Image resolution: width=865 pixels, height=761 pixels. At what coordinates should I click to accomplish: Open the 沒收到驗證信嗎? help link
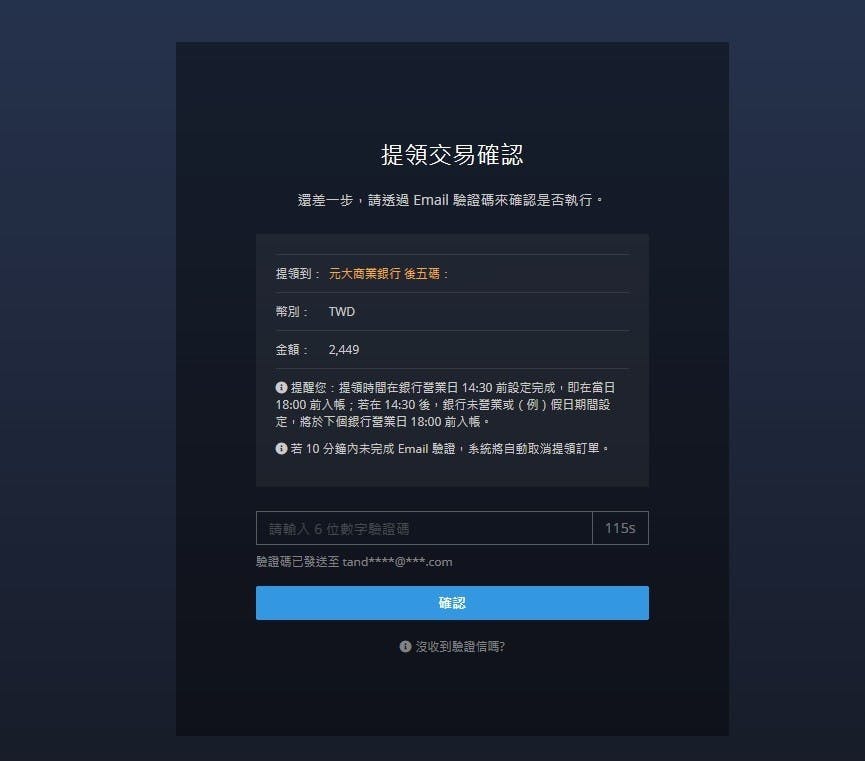click(460, 646)
